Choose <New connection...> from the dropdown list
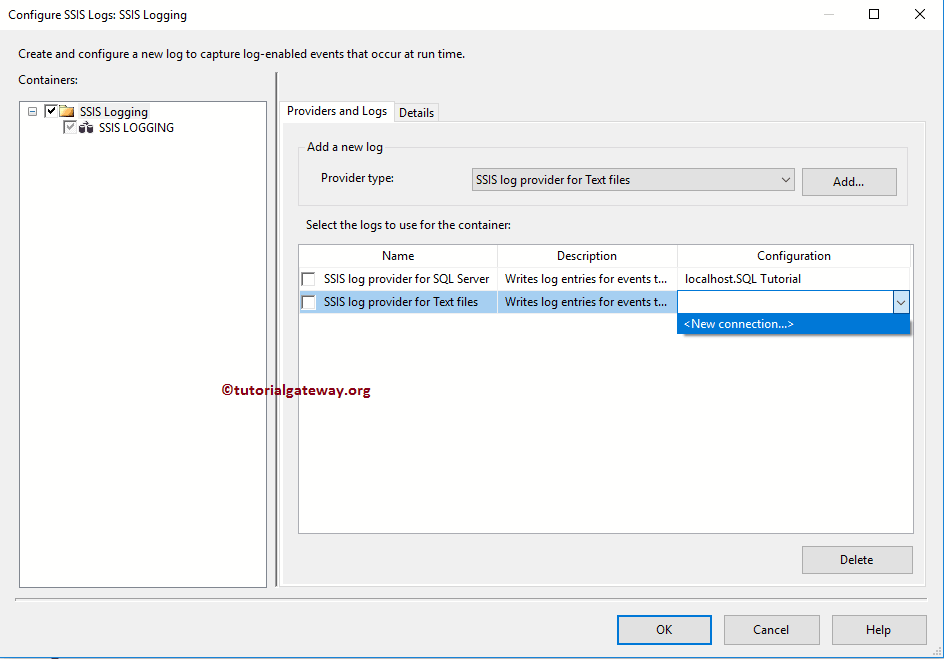 tap(793, 324)
